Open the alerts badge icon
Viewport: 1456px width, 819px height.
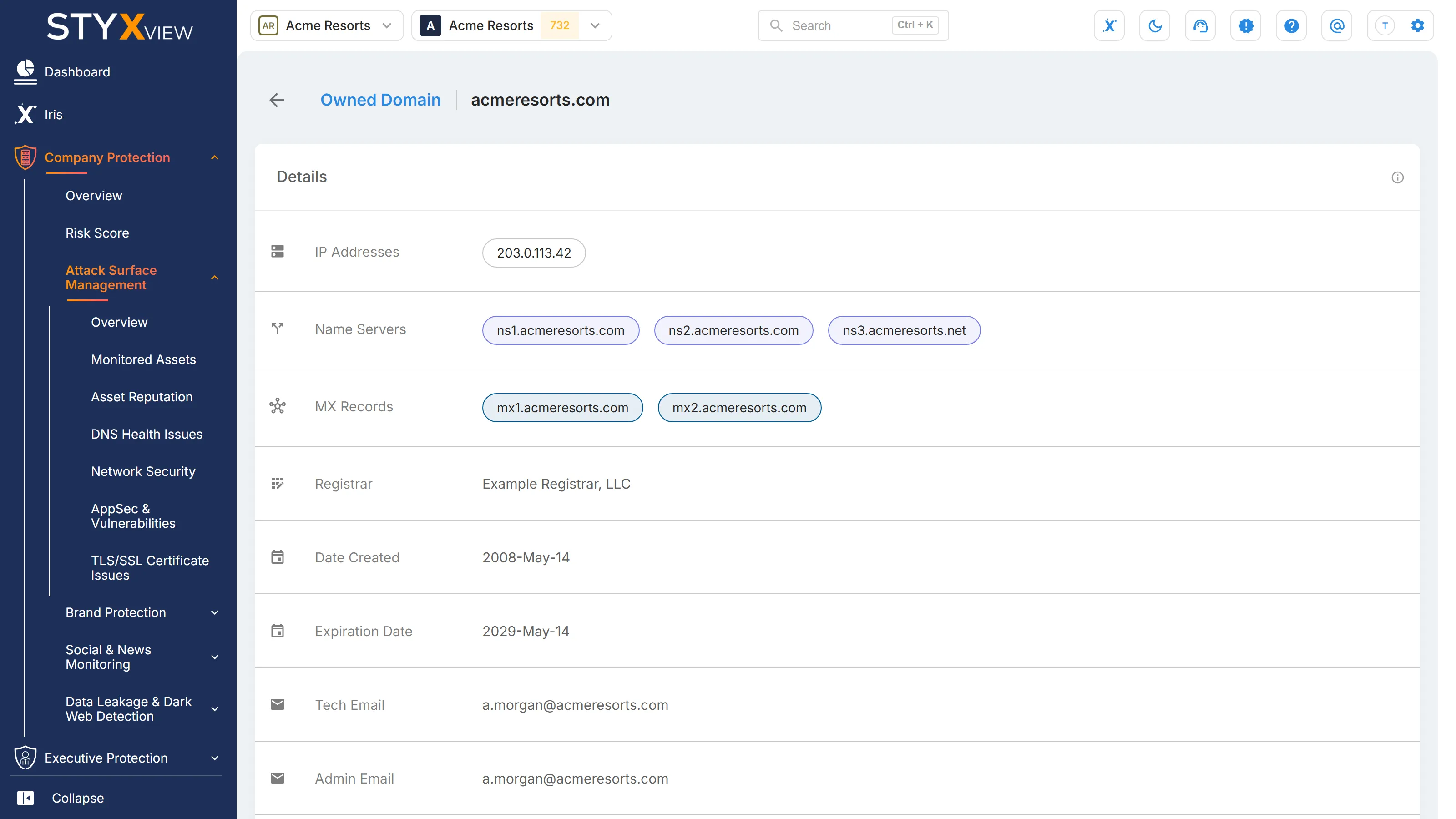(x=1246, y=25)
